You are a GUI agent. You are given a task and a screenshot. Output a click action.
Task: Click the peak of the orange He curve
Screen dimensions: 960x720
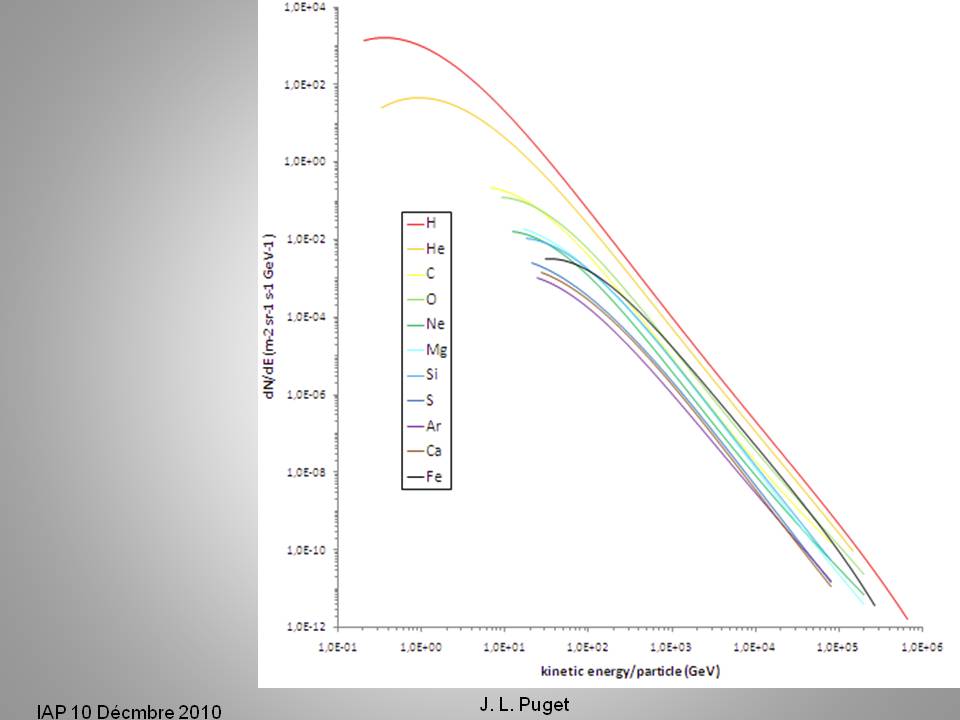(418, 98)
